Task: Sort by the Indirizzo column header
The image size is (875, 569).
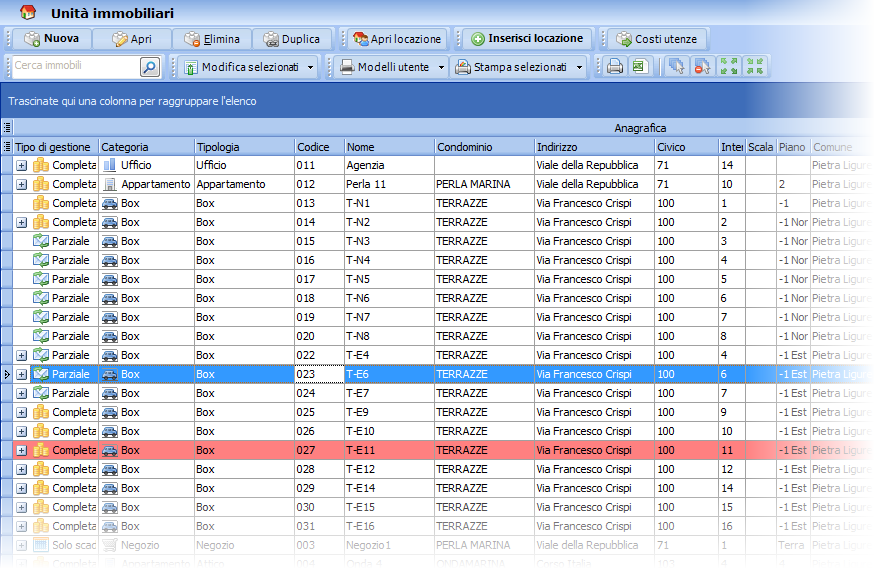Action: (x=594, y=147)
